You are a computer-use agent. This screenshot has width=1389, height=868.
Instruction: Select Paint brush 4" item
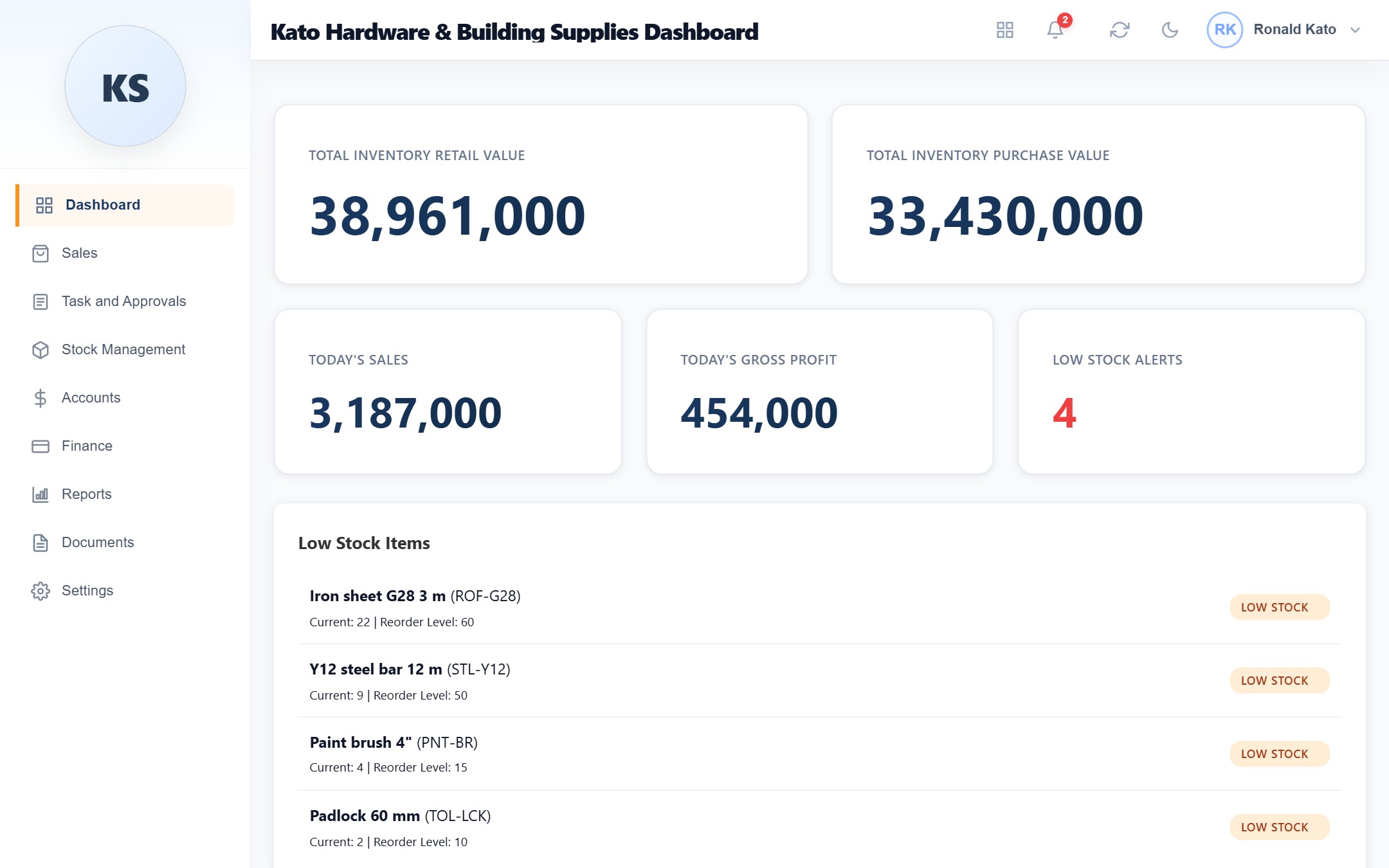coord(820,754)
